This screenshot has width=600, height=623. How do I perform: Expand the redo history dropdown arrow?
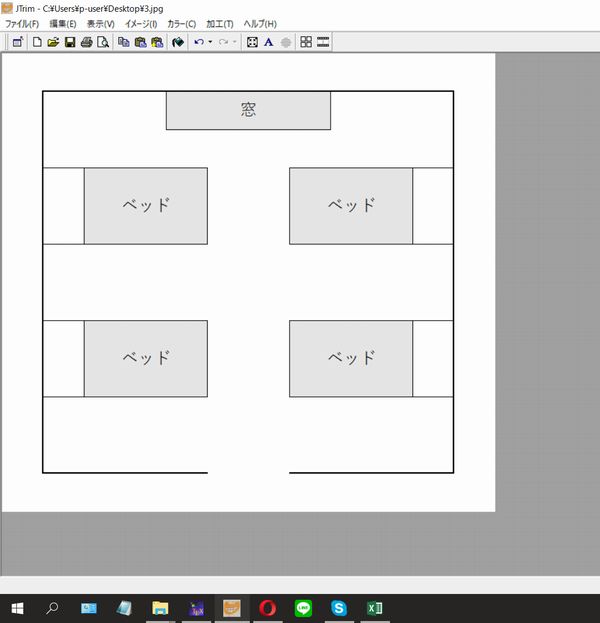coord(234,42)
